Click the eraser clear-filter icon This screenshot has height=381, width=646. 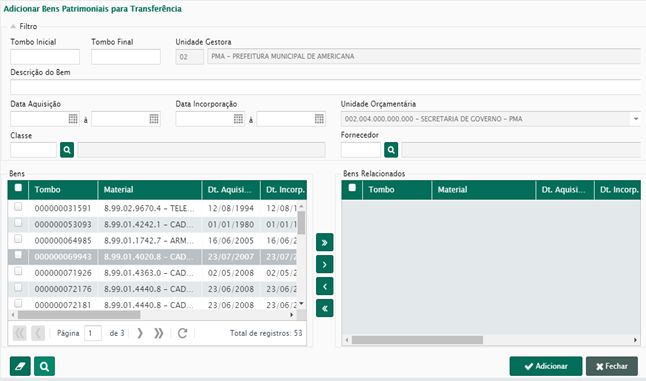click(x=20, y=366)
